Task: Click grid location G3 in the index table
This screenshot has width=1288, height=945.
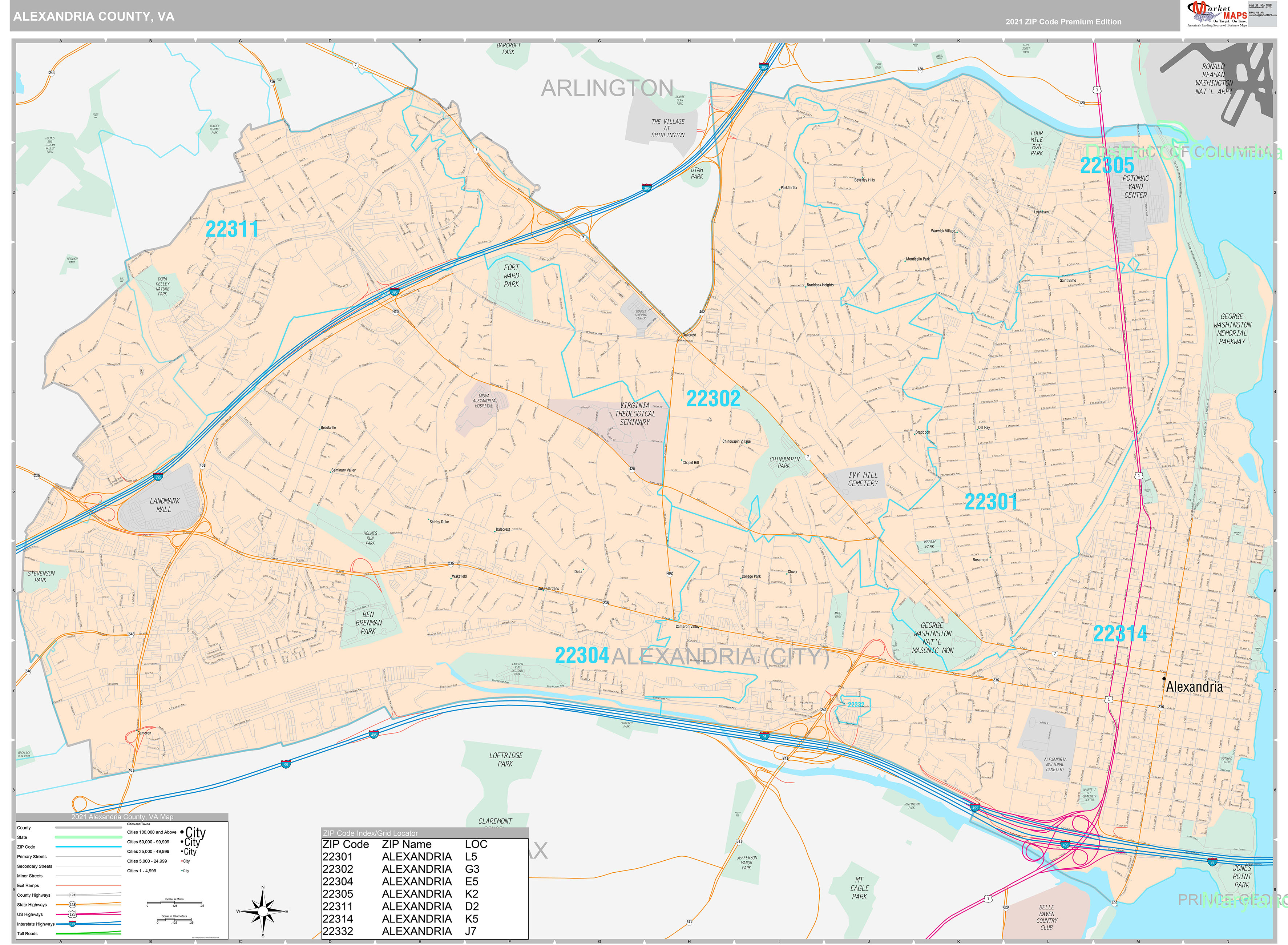Action: tap(472, 869)
